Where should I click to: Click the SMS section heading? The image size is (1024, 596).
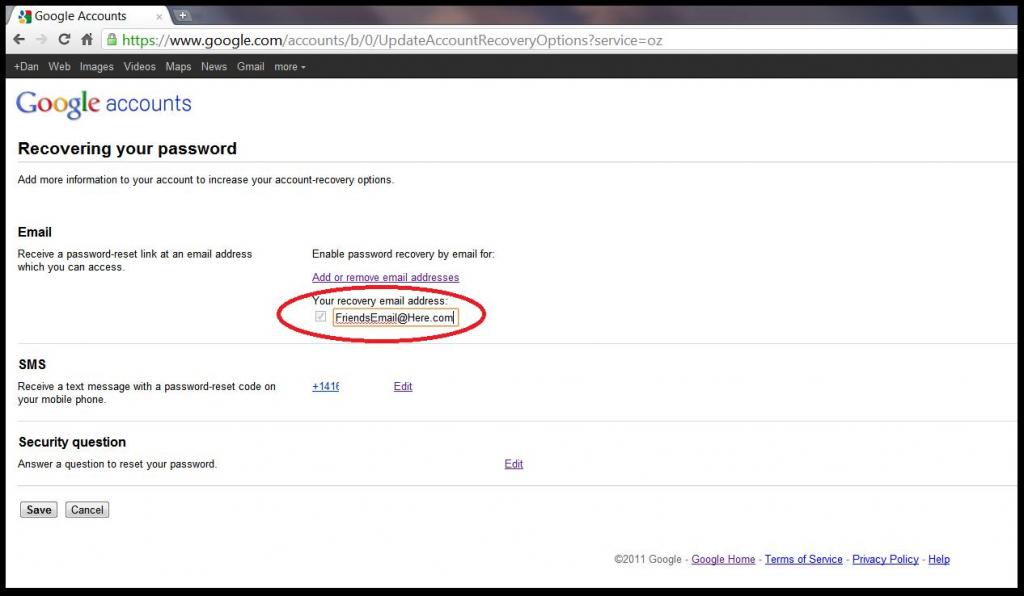coord(32,364)
